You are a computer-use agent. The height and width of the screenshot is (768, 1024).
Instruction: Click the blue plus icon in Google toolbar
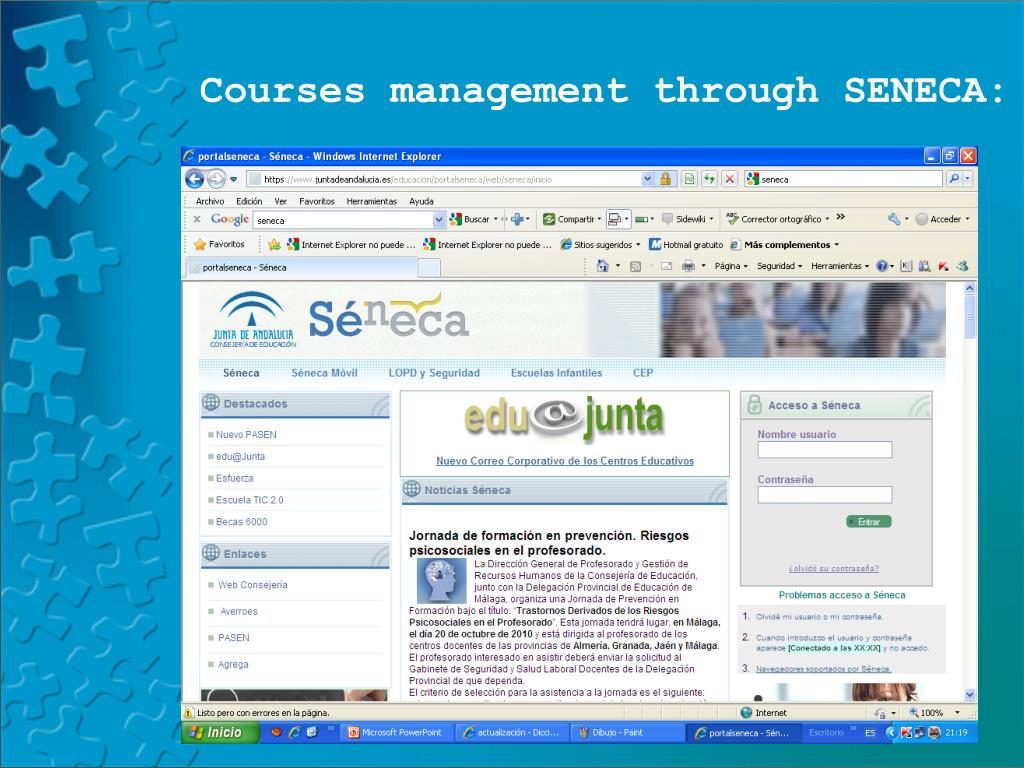point(517,219)
